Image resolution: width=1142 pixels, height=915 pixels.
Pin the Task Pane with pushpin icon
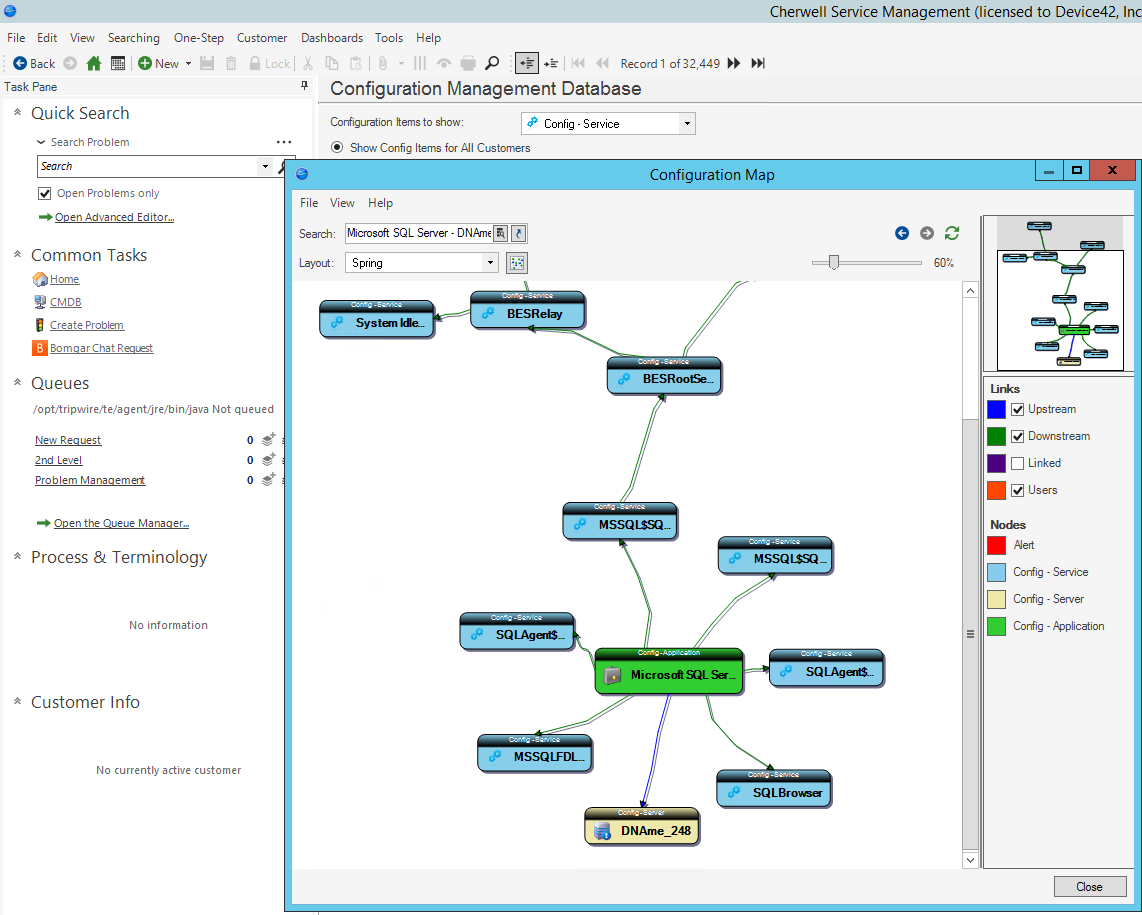pyautogui.click(x=304, y=86)
